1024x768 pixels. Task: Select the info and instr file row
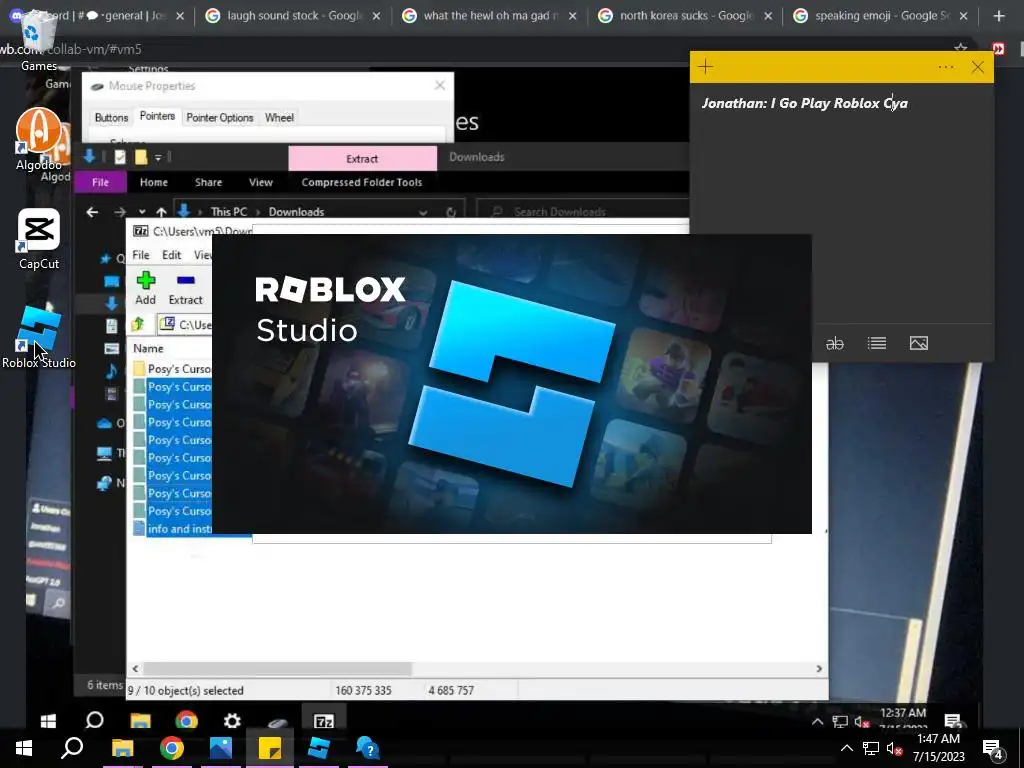pos(172,529)
